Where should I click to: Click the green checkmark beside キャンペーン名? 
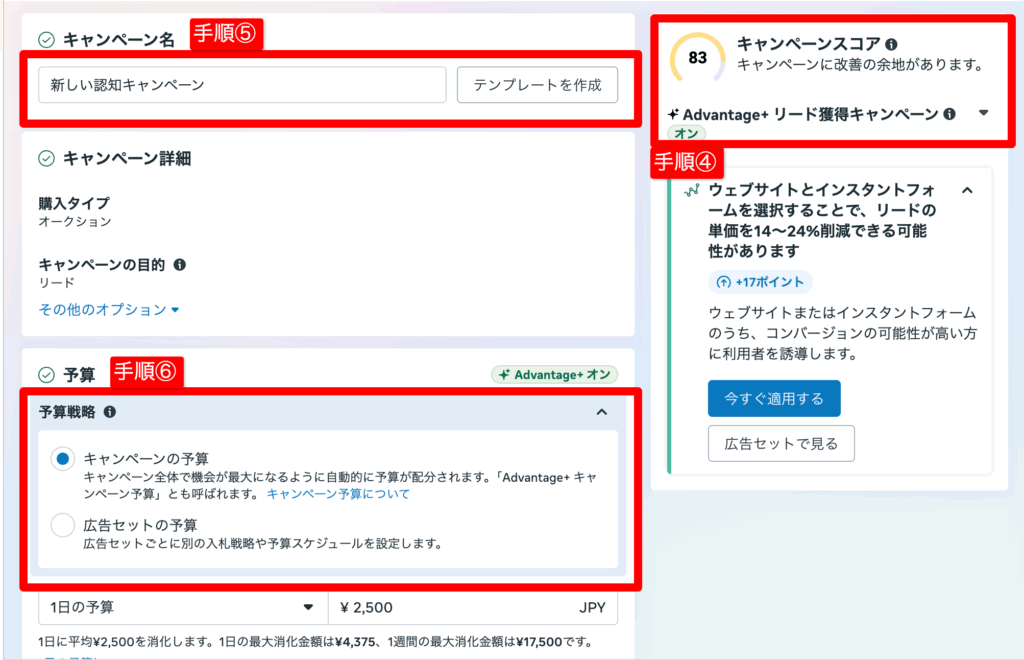[46, 40]
